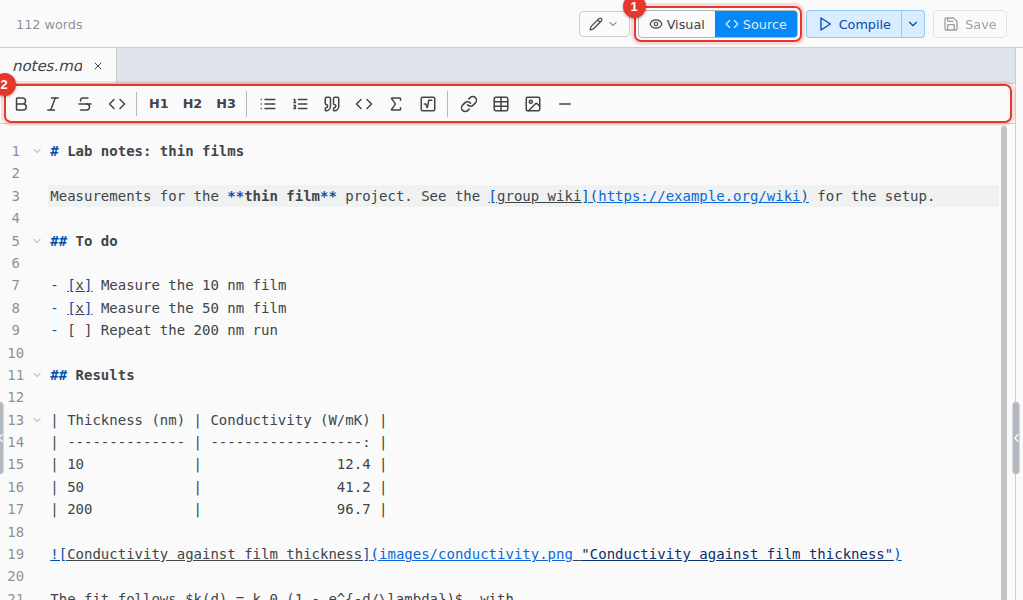
Task: Click the group wiki link text
Action: pos(540,196)
